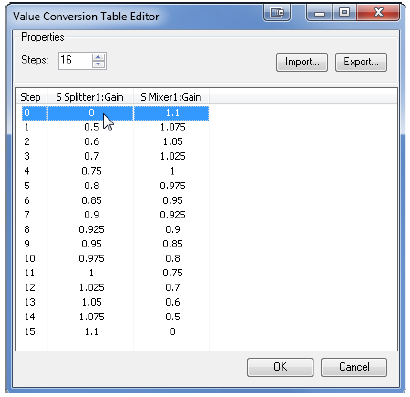Select Splitter1 gain cell in step 10

(91, 259)
